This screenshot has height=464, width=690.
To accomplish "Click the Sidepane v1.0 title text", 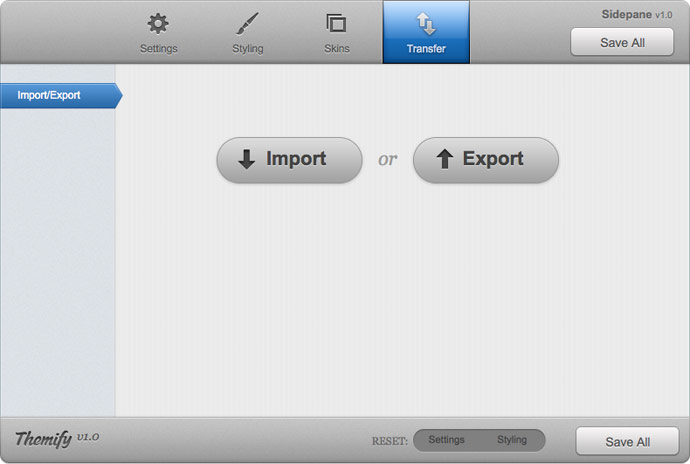I will 637,15.
